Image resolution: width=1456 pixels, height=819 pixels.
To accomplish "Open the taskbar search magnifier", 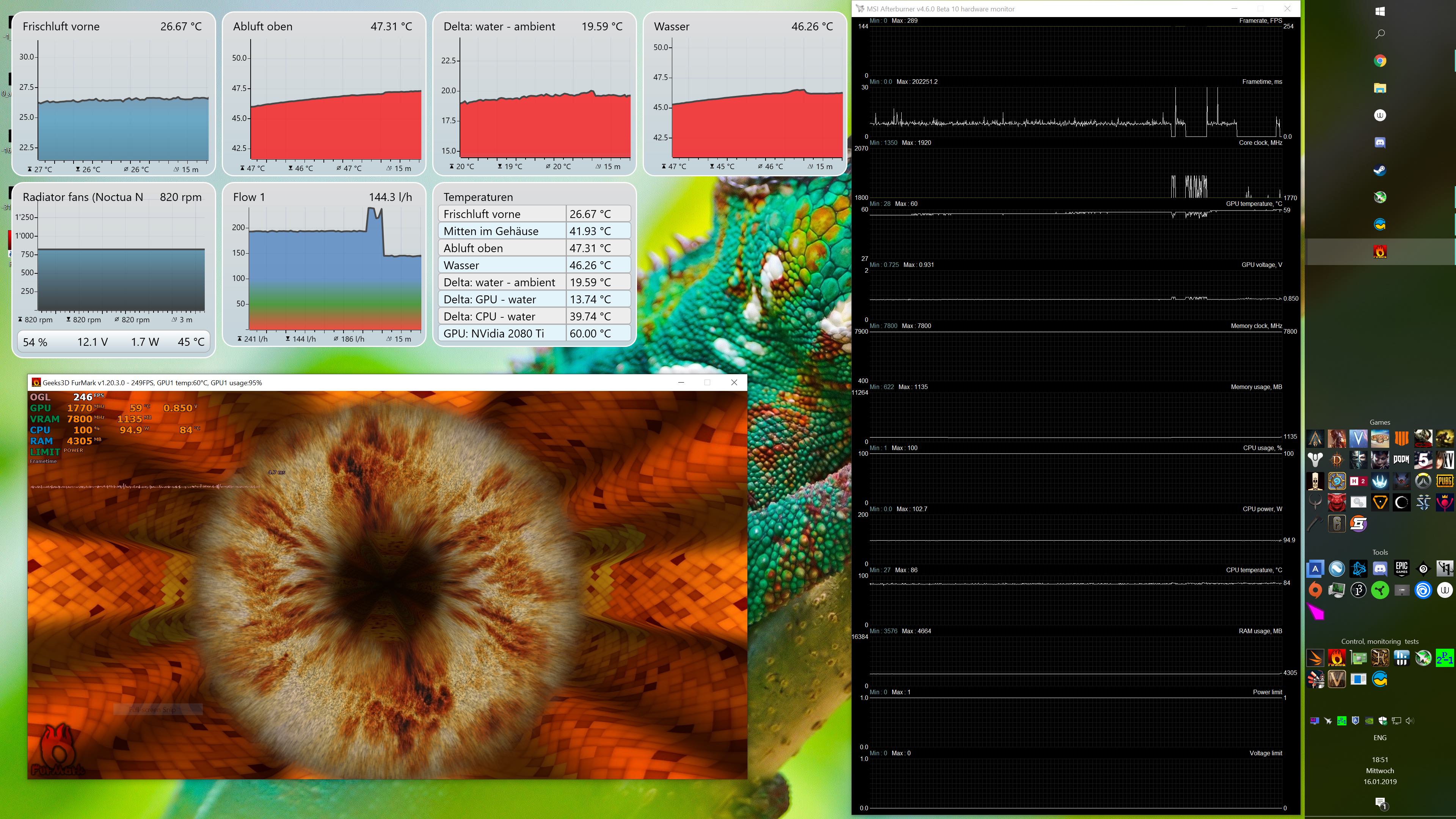I will click(1380, 34).
